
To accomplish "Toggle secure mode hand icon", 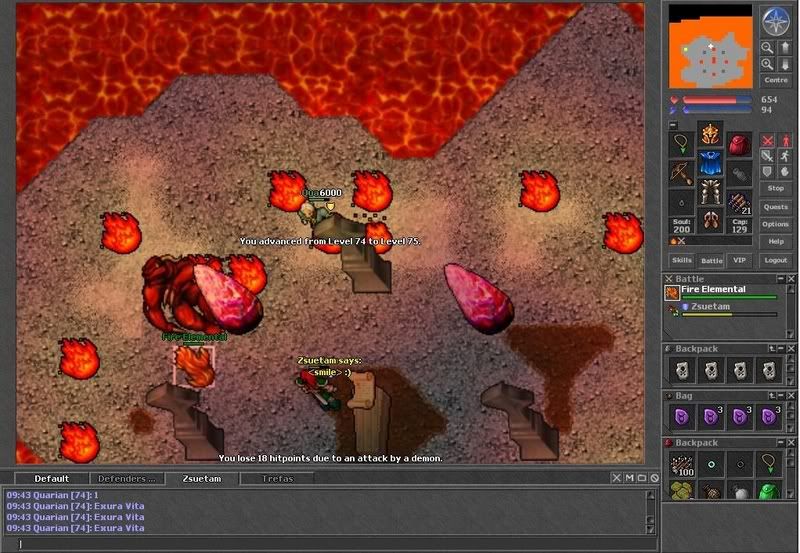I will point(785,172).
